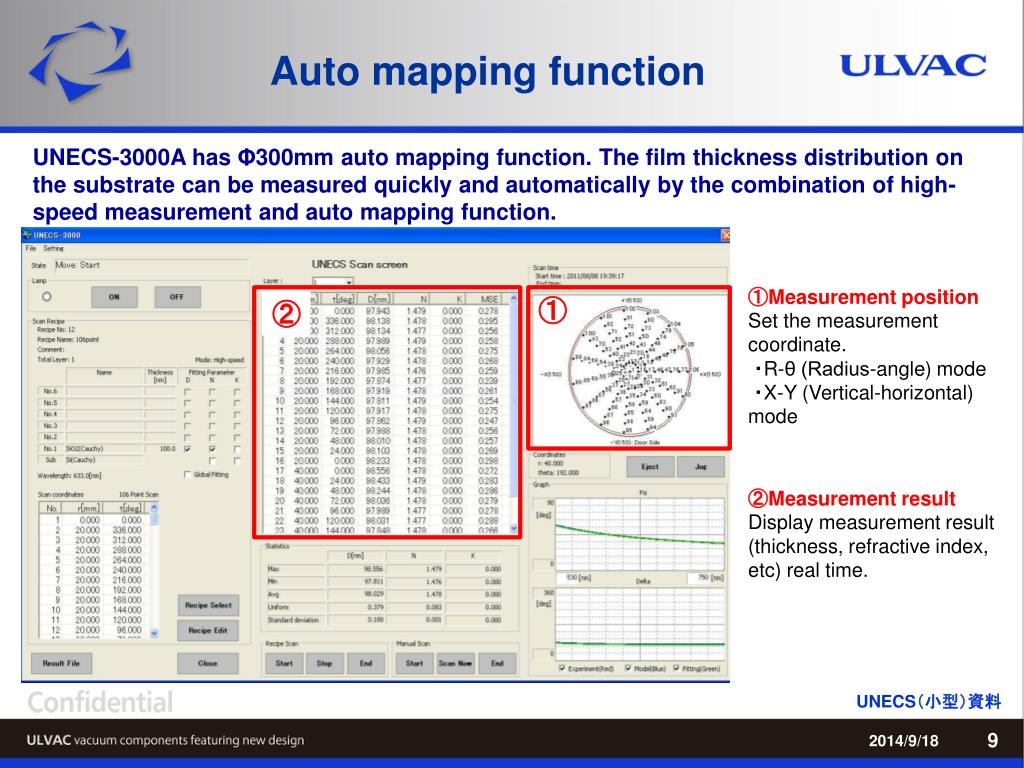
Task: Open the Result File
Action: click(x=61, y=664)
